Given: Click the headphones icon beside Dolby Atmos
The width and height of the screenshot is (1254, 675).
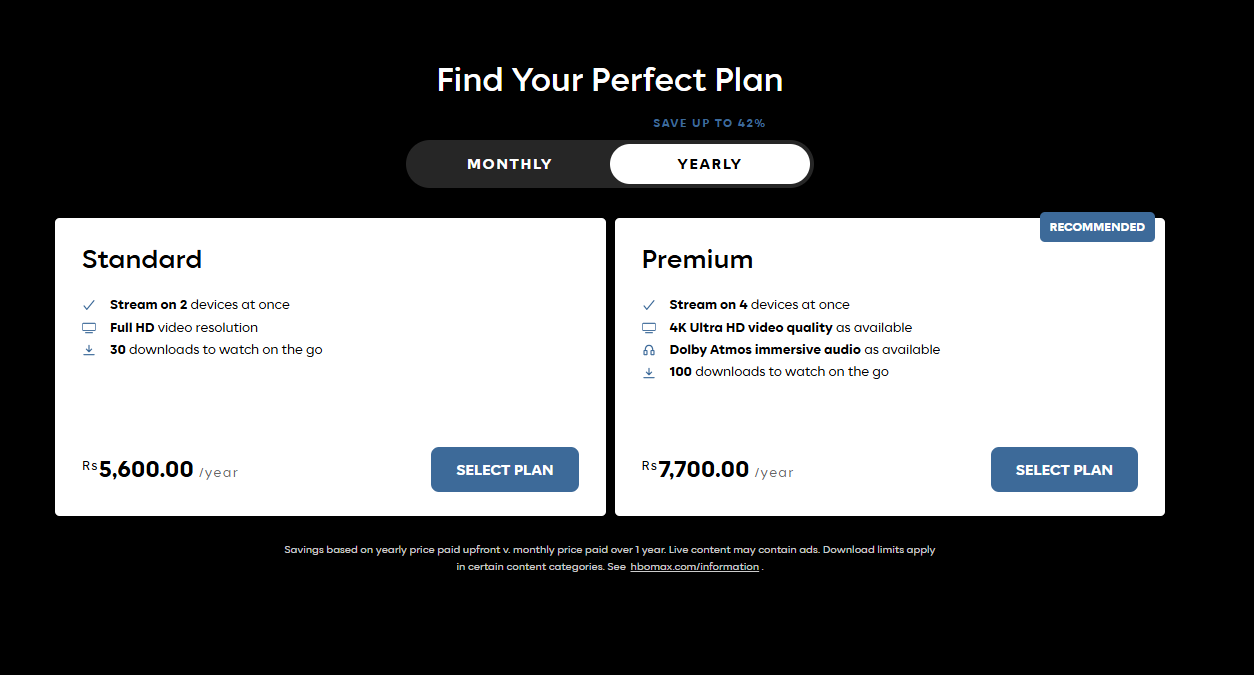Looking at the screenshot, I should (x=649, y=350).
